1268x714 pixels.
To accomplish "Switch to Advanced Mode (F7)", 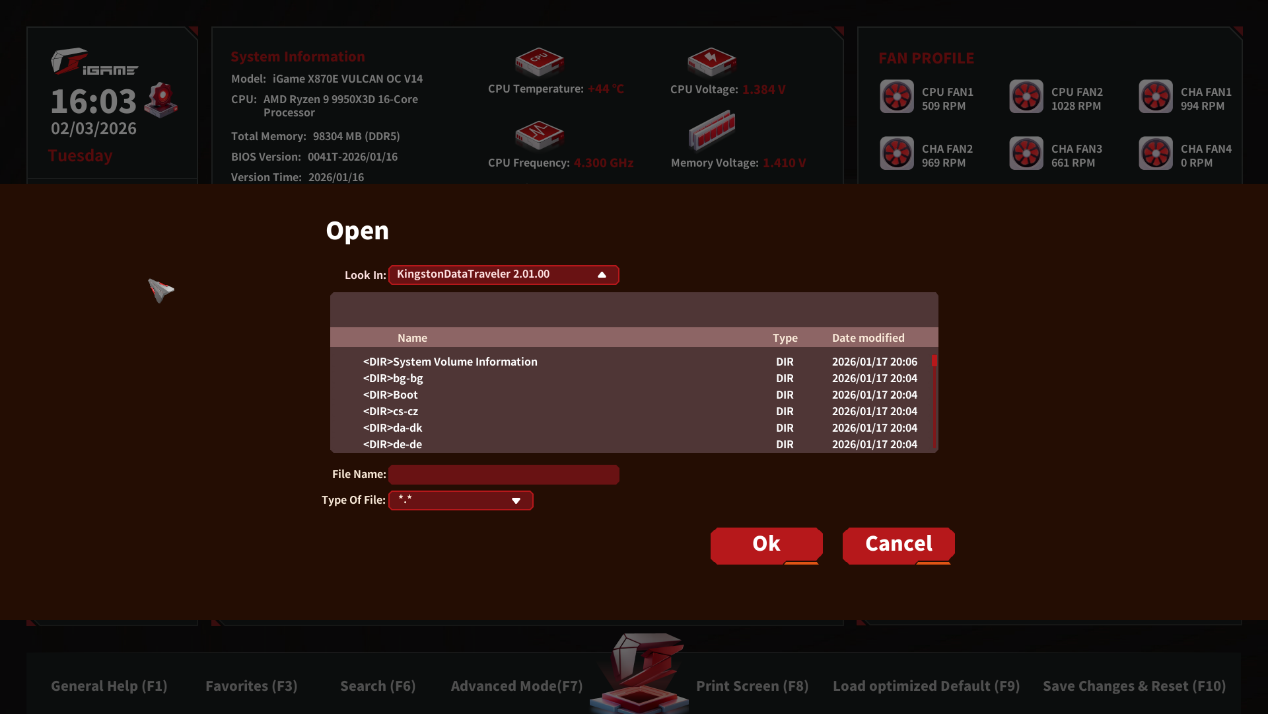I will tap(516, 686).
